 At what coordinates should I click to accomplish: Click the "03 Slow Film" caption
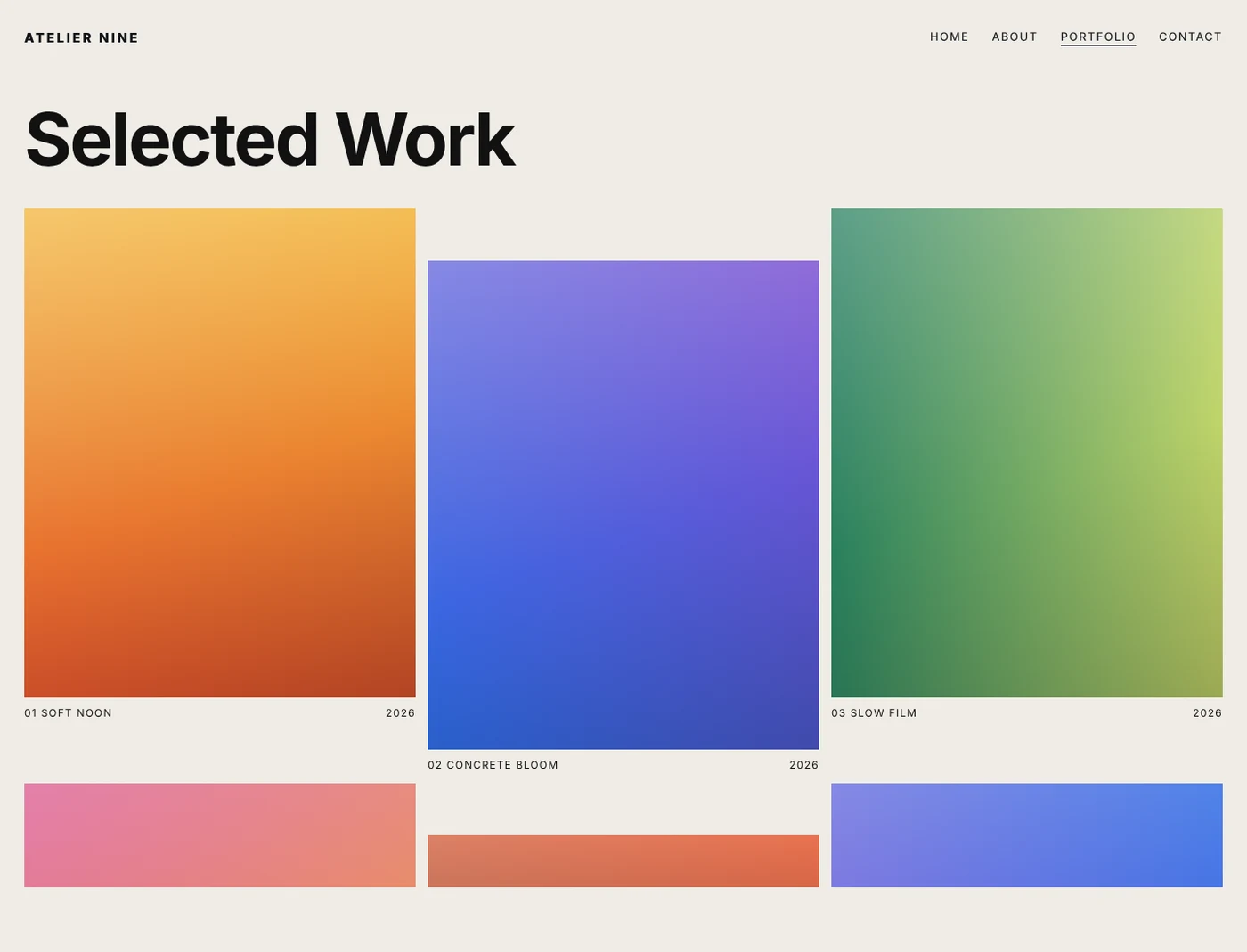tap(874, 713)
